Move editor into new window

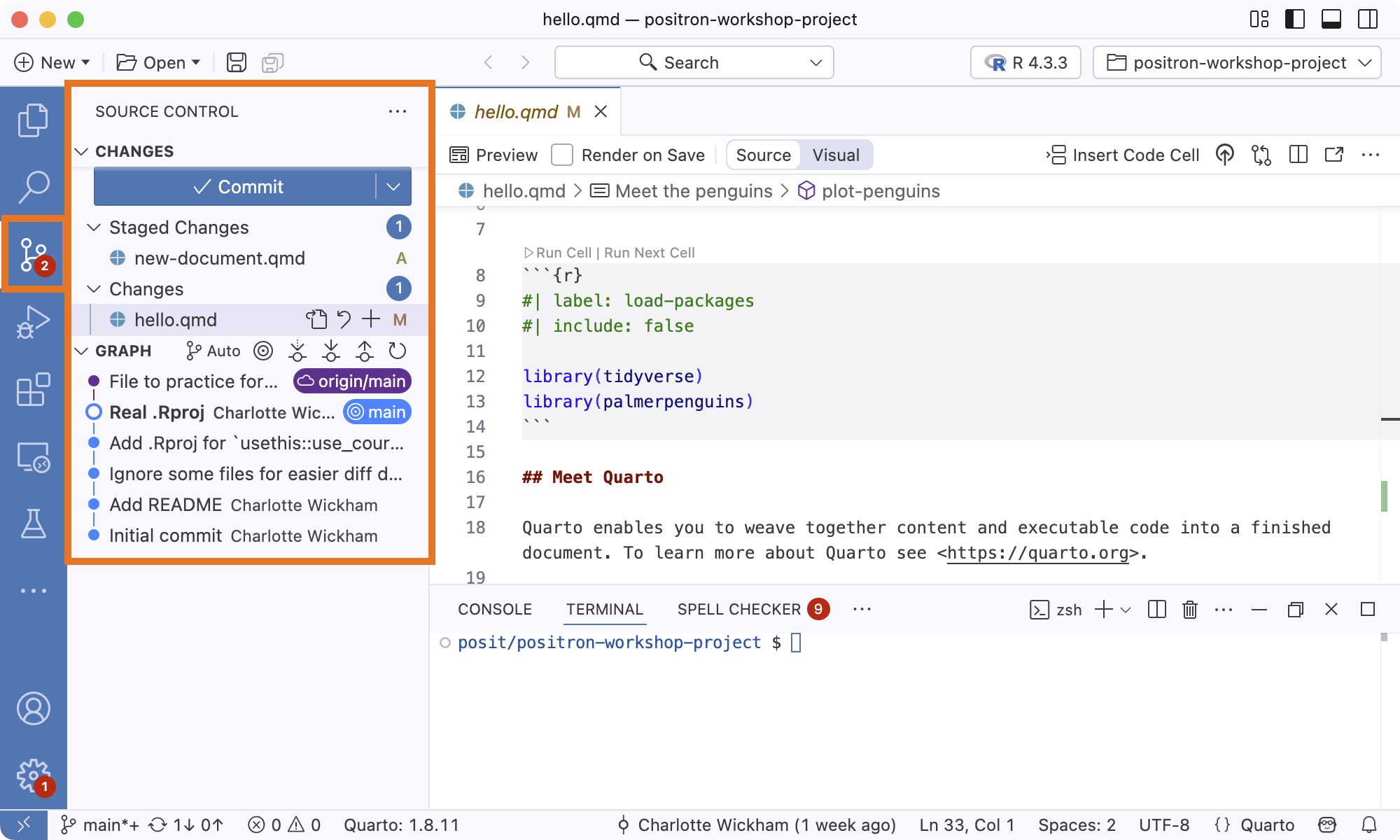[1334, 155]
